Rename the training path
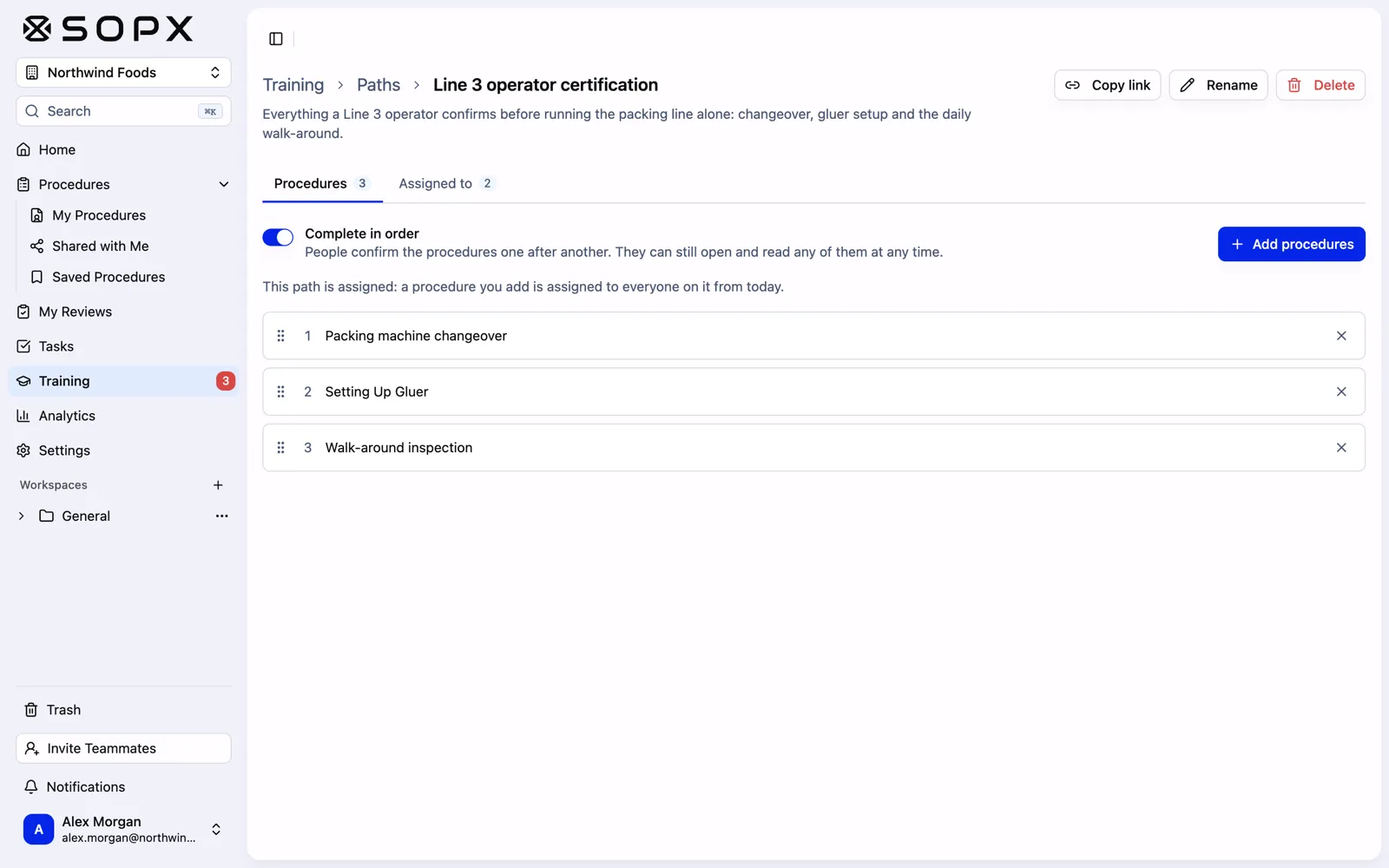 click(1218, 85)
